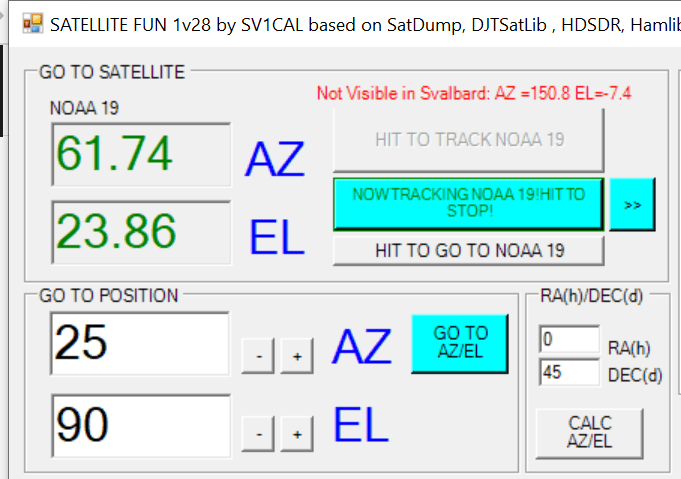Click the red Not Visible in Svalbard status
681x479 pixels.
[474, 94]
